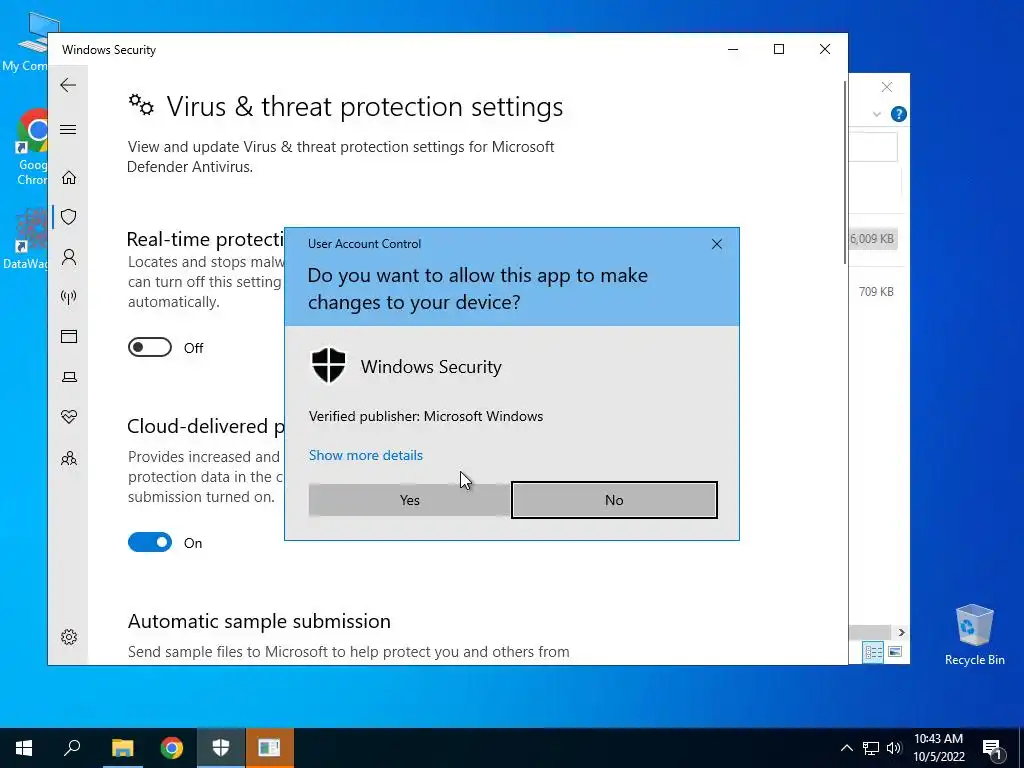Screen dimensions: 1024x768
Task: Close the background Explorer window
Action: pos(886,88)
